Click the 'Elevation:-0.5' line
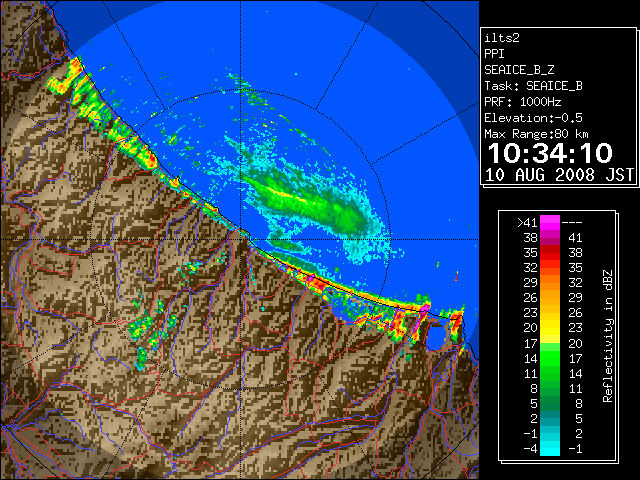 click(x=533, y=118)
